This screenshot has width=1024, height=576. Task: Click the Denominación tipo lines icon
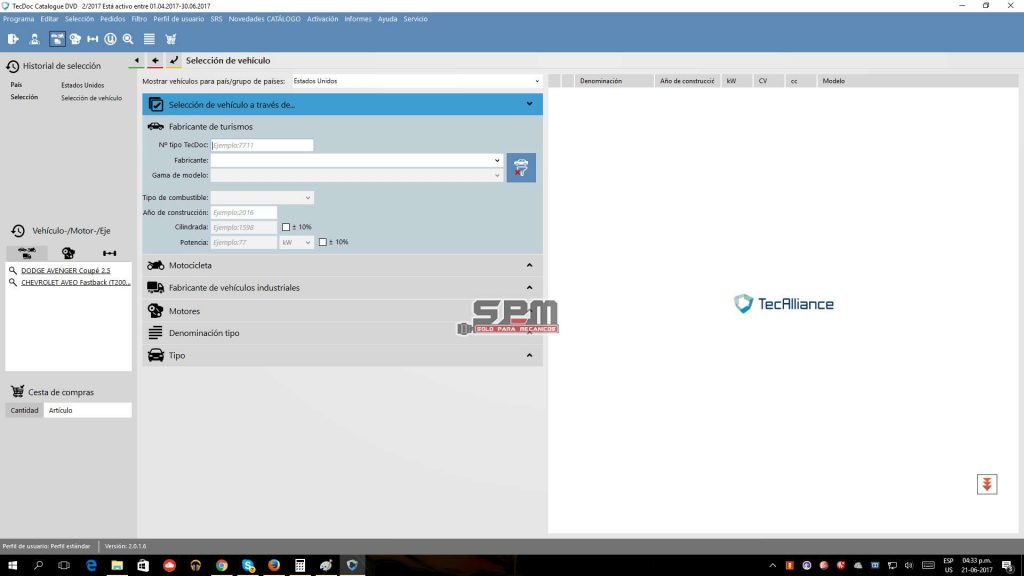(x=155, y=333)
